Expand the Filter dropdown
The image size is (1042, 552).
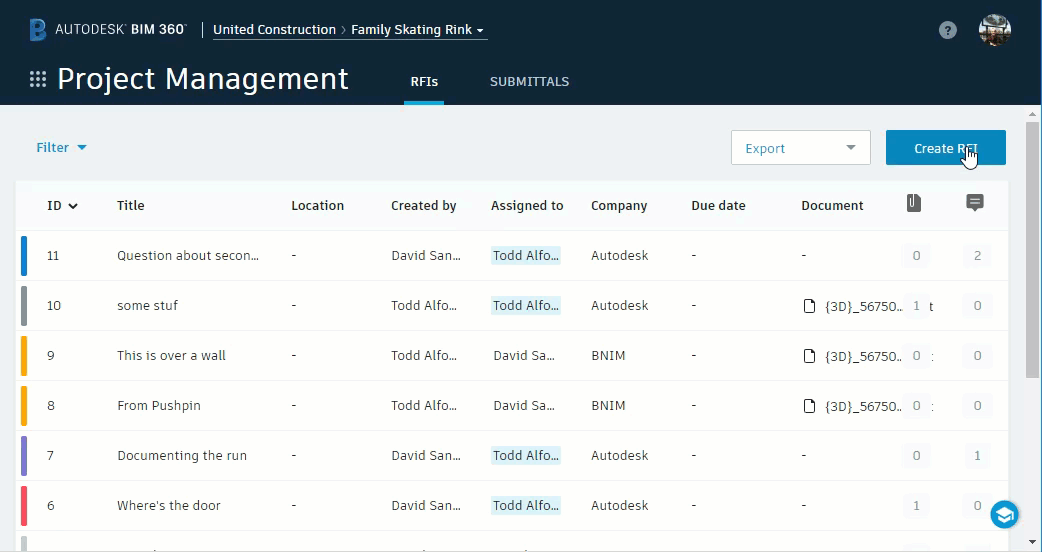[62, 148]
